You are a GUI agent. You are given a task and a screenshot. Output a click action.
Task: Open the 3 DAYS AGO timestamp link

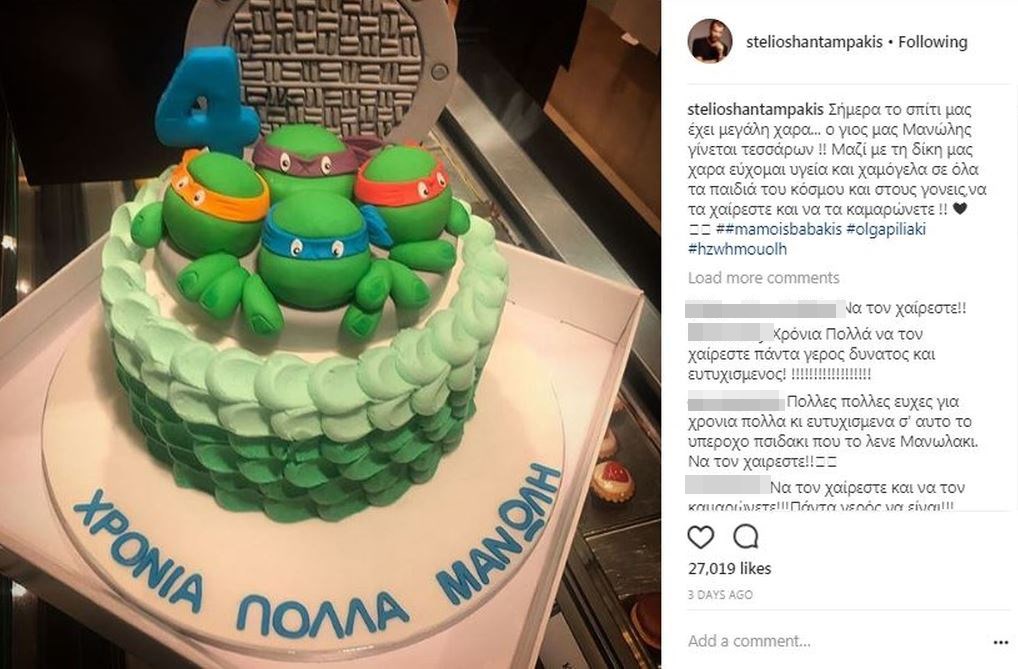[x=721, y=594]
